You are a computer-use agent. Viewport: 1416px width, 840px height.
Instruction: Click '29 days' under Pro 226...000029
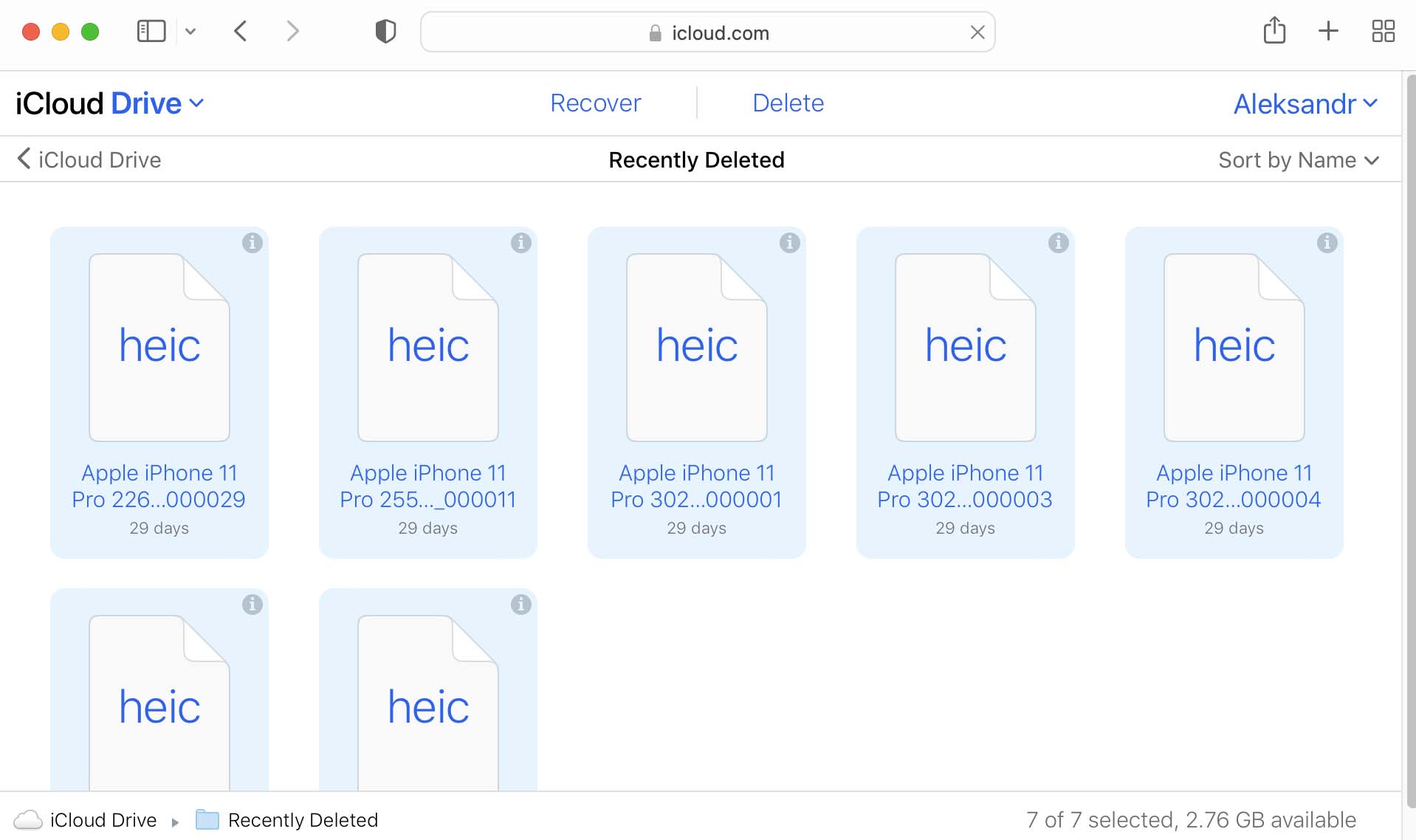pos(159,528)
